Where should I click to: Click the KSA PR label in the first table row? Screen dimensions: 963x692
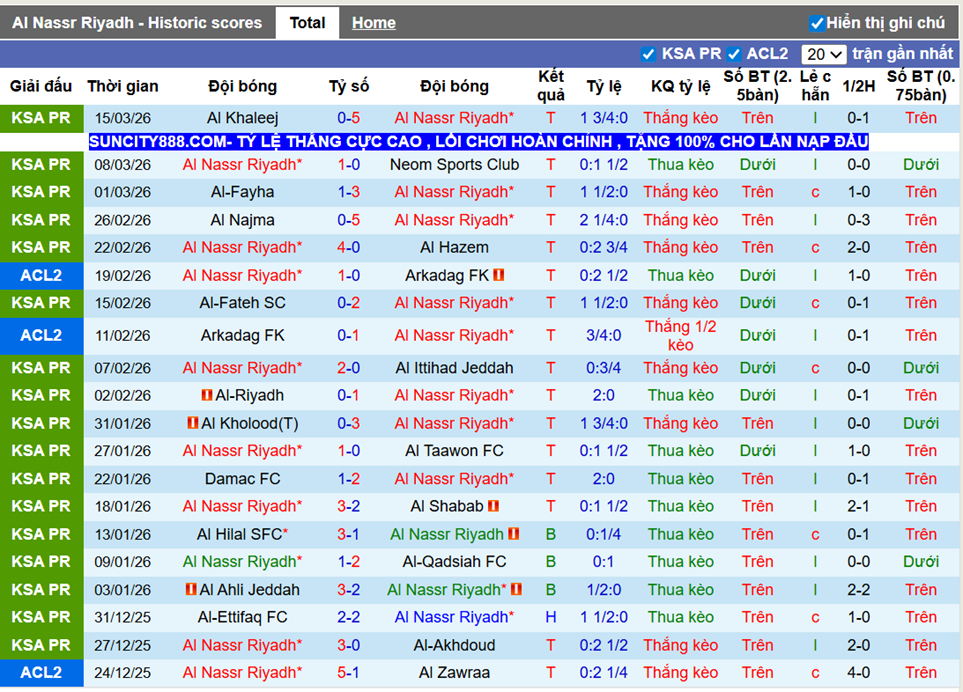coord(42,117)
